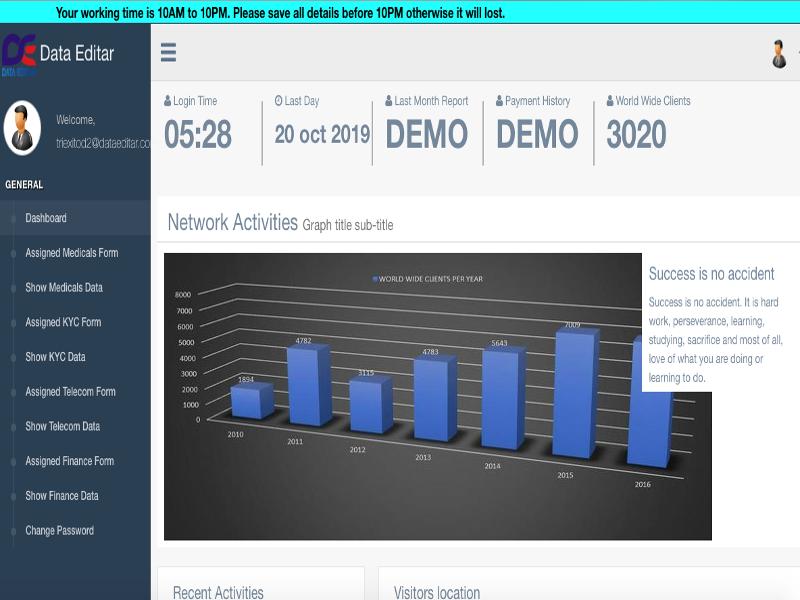Open the user avatar menu at top right
The width and height of the screenshot is (800, 600).
tap(780, 54)
